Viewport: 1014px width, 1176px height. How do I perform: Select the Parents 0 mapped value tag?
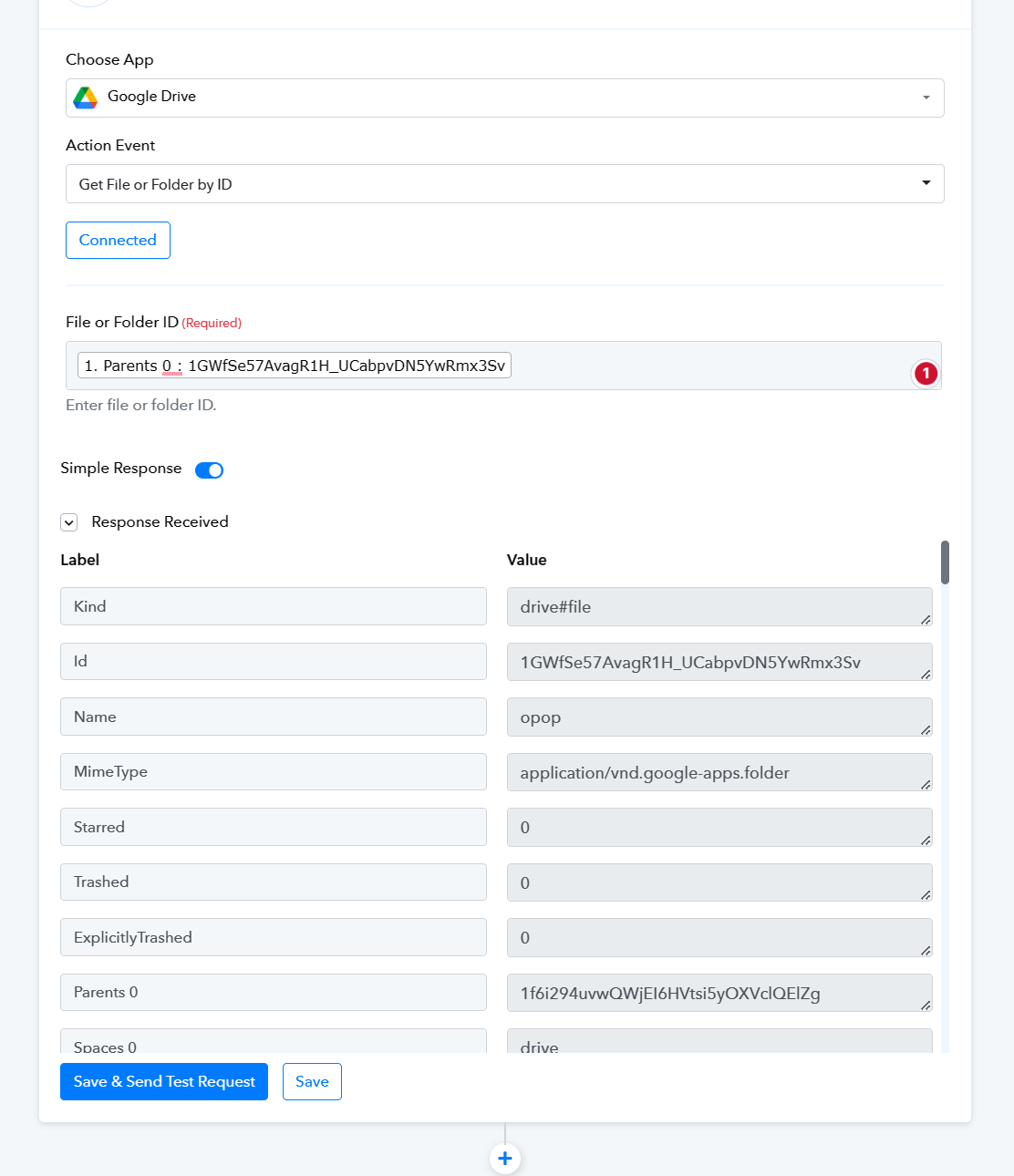click(295, 366)
